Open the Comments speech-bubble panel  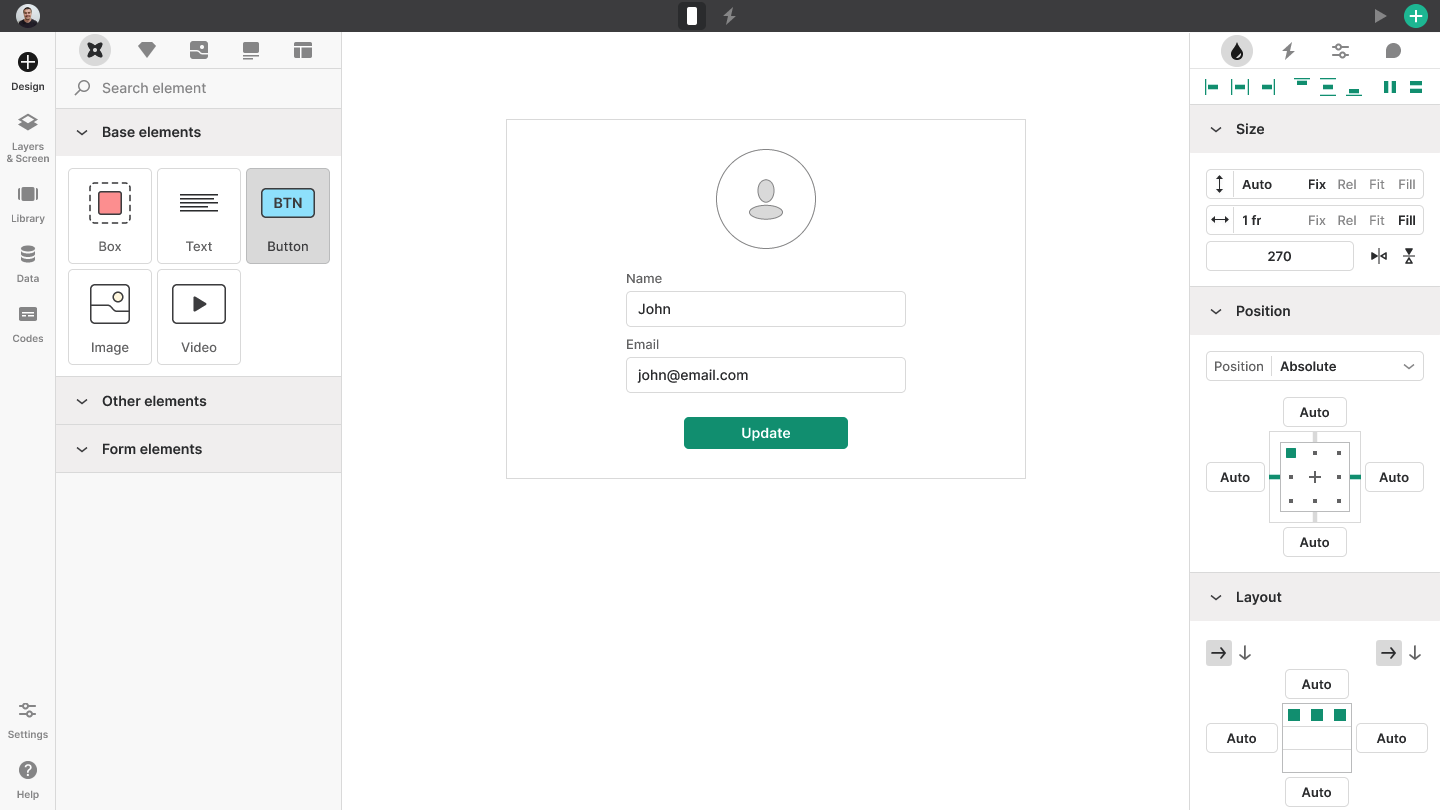click(x=1392, y=51)
